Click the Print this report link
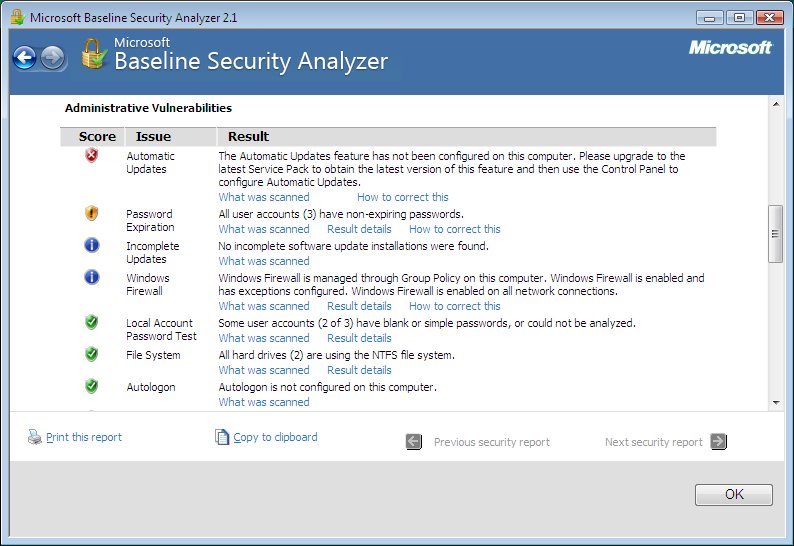This screenshot has width=794, height=546. 84,437
